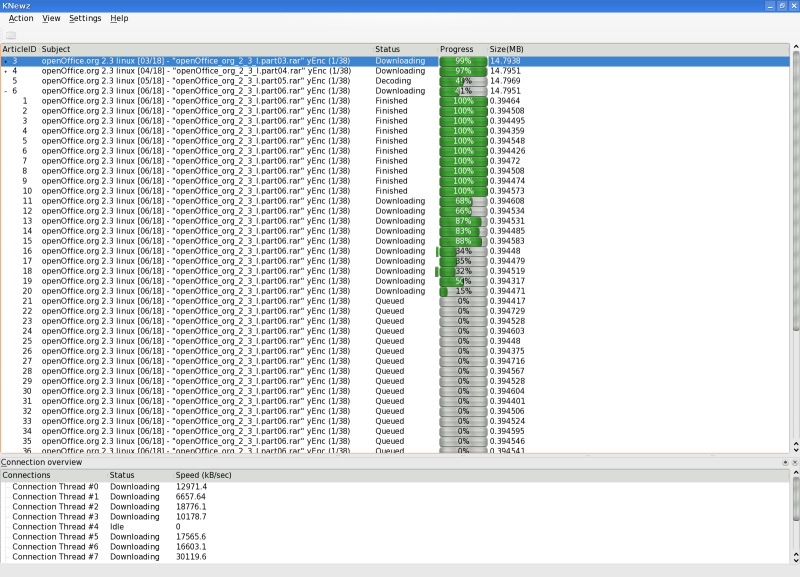Viewport: 800px width, 577px height.
Task: Open the Help menu
Action: (119, 18)
